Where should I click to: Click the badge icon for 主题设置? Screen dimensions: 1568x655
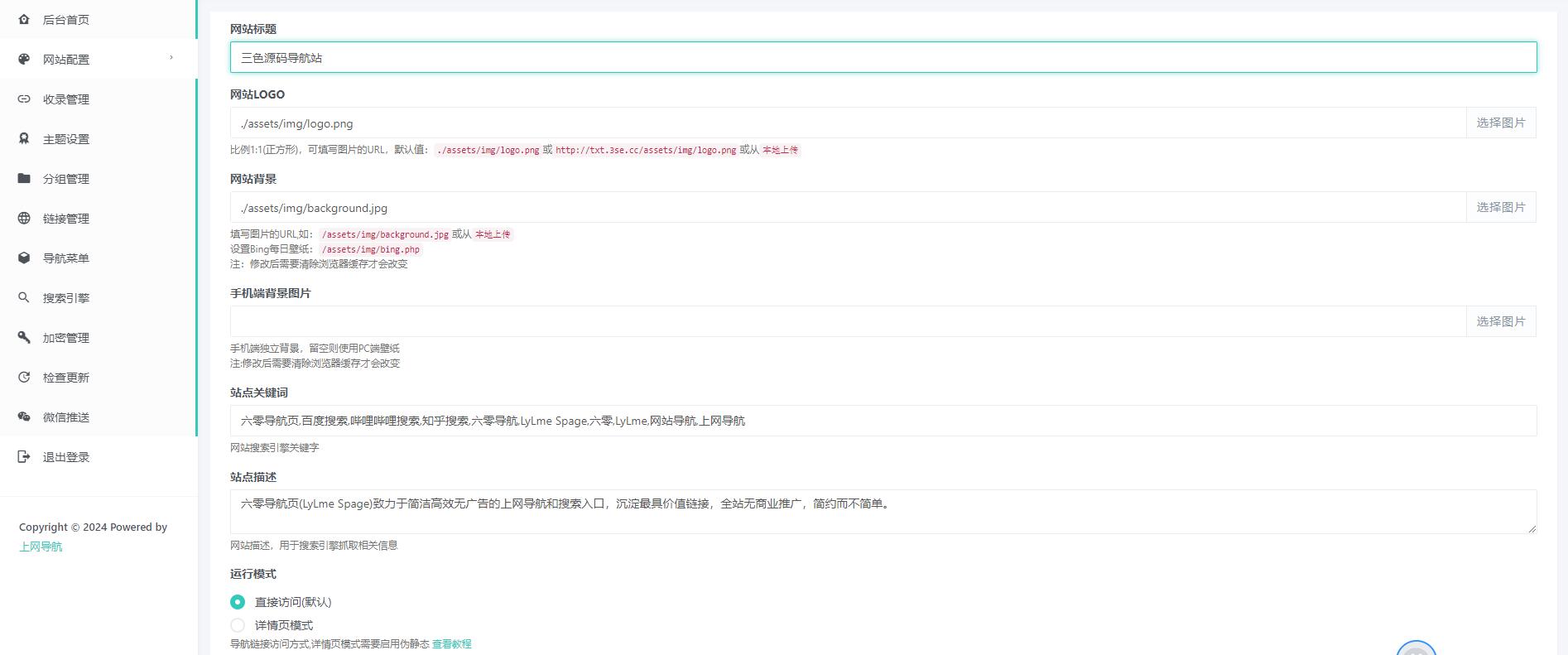point(24,138)
